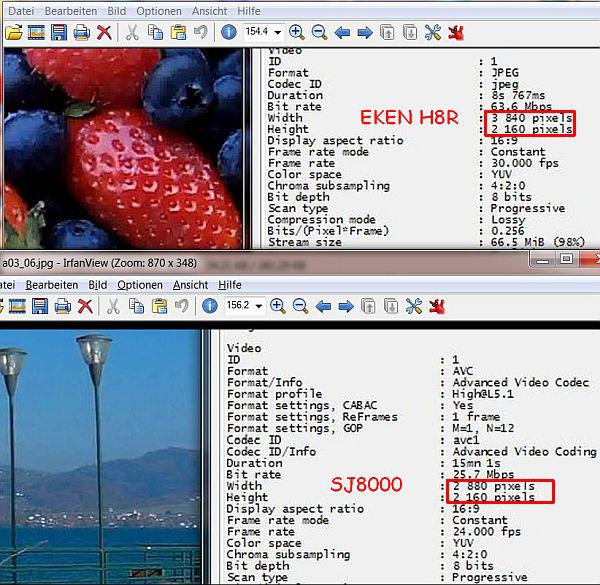
Task: Open Hilfe menu in upper window
Action: tap(249, 11)
